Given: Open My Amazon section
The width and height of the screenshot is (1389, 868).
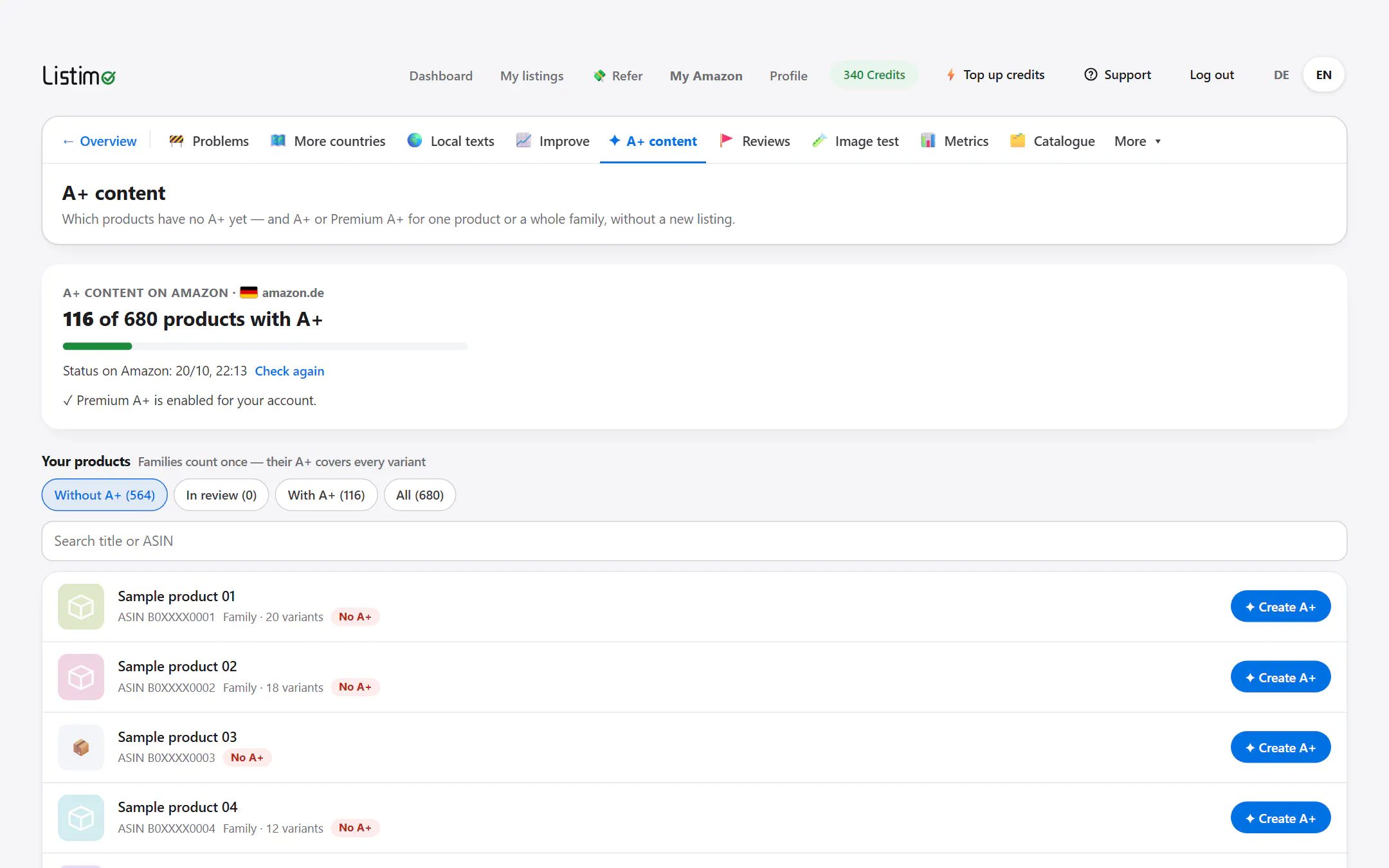Looking at the screenshot, I should point(706,76).
